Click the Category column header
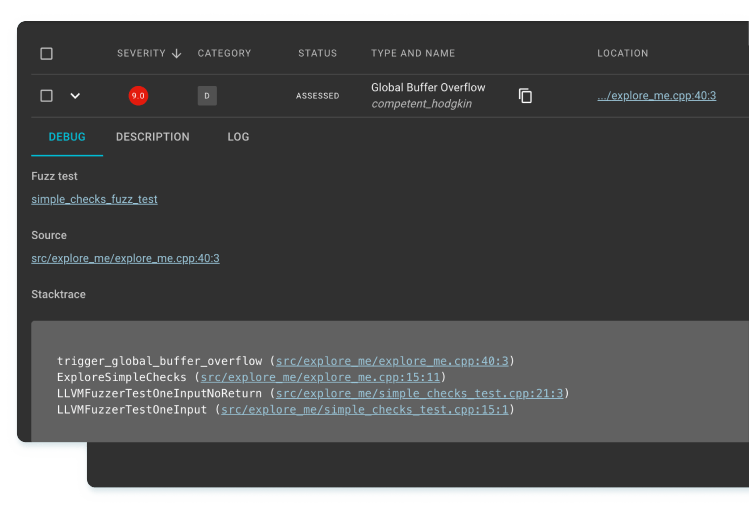This screenshot has height=507, width=749. [x=224, y=53]
